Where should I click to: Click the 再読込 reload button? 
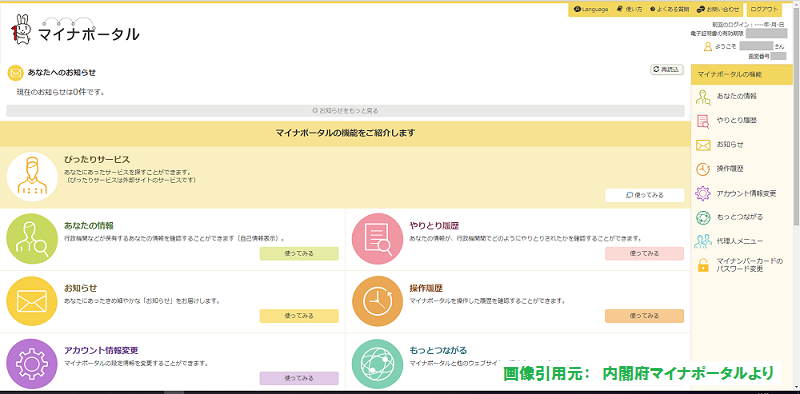click(x=667, y=70)
